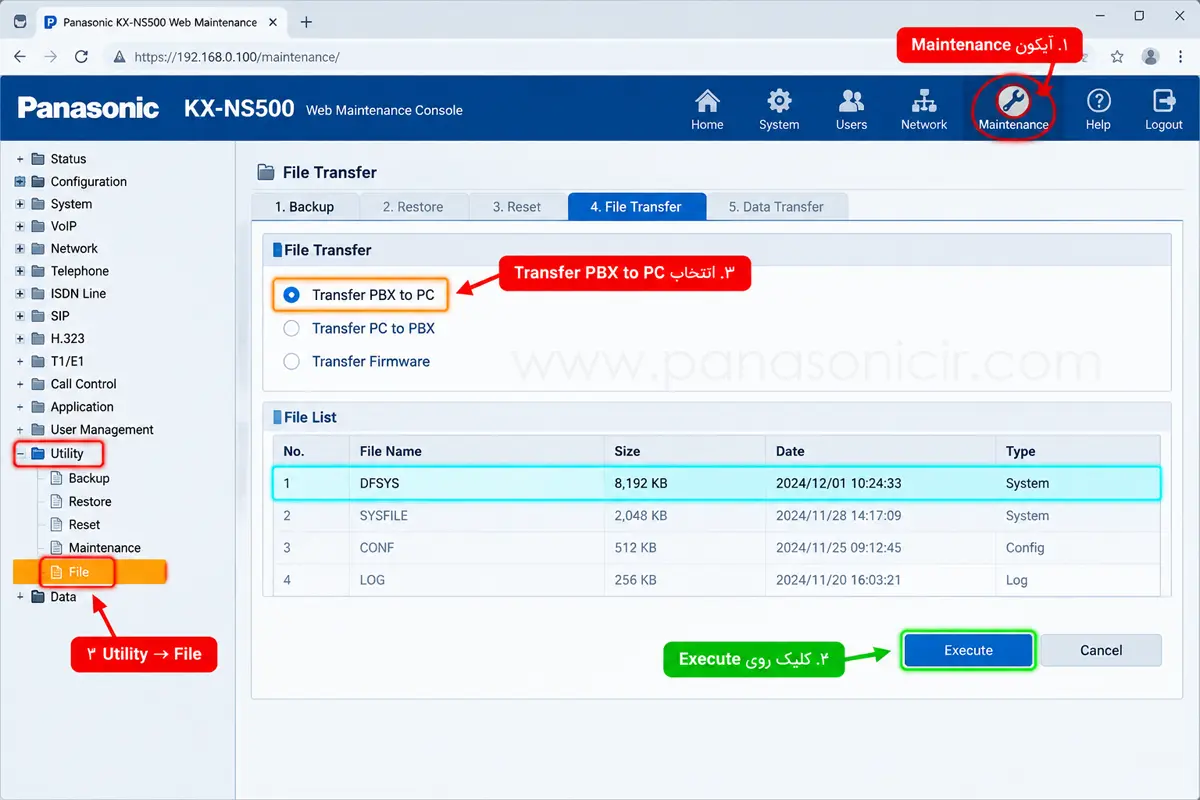The image size is (1200, 800).
Task: Click the Date column header
Action: (790, 451)
